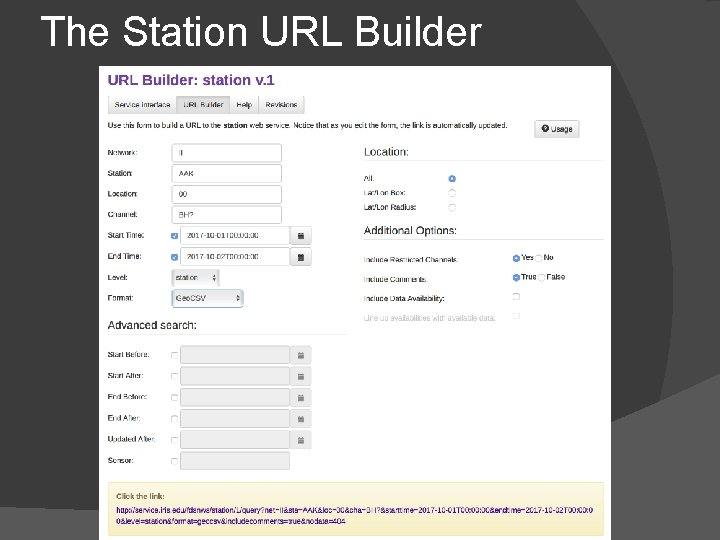Open the Level dropdown
The image size is (720, 540).
[x=196, y=277]
